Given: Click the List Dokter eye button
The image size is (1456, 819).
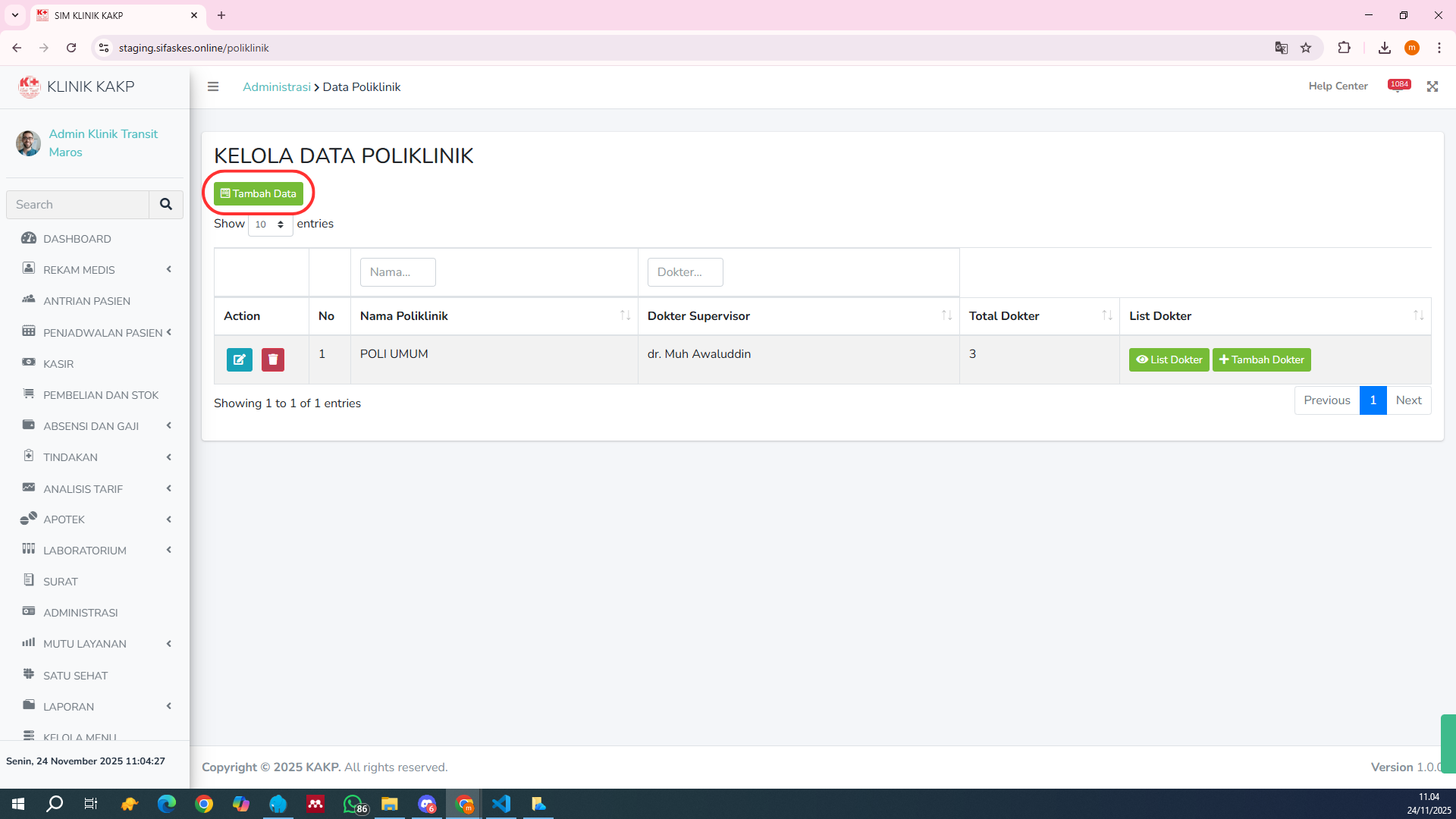Looking at the screenshot, I should pyautogui.click(x=1169, y=359).
